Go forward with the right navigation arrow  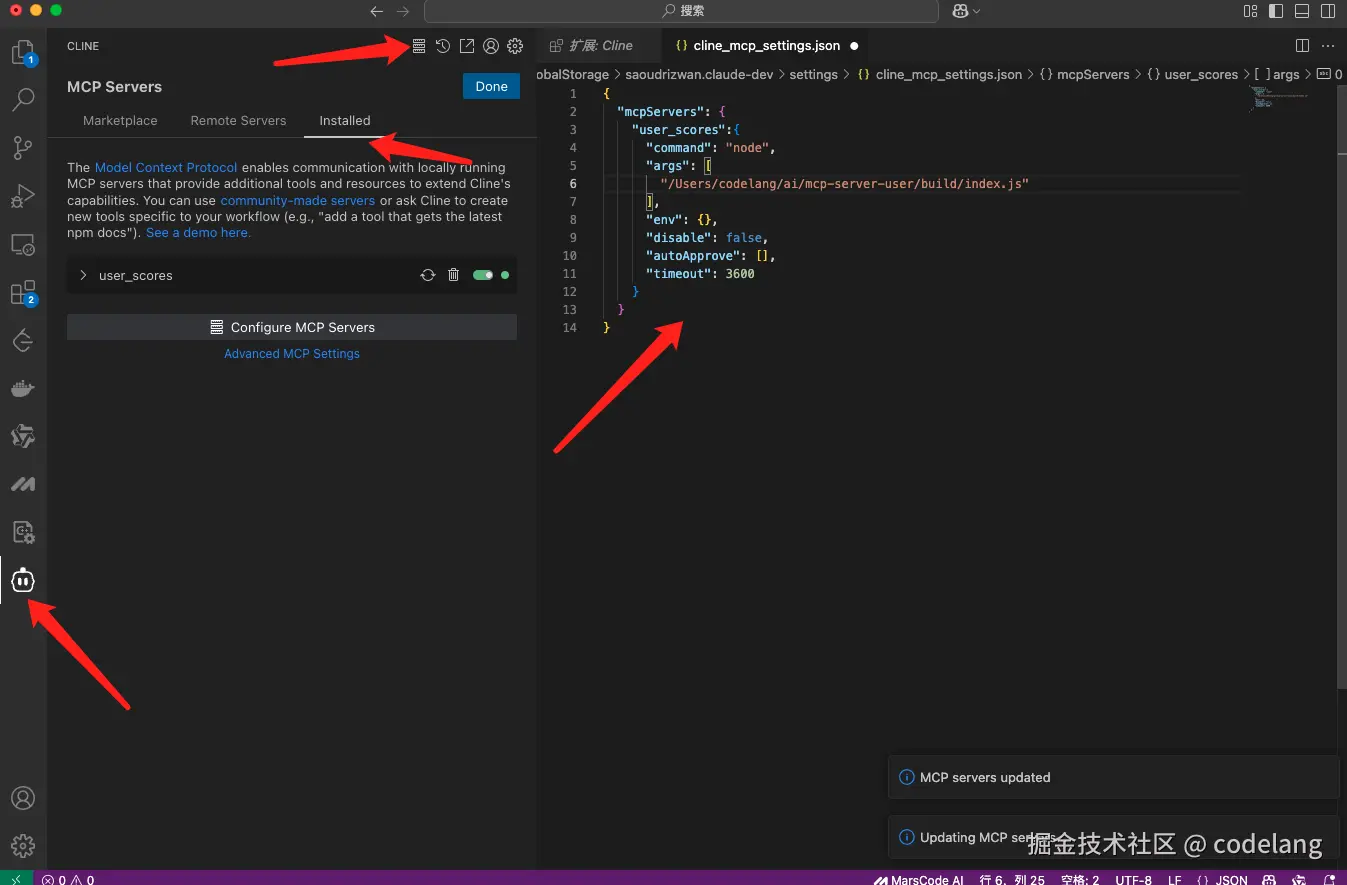(402, 11)
